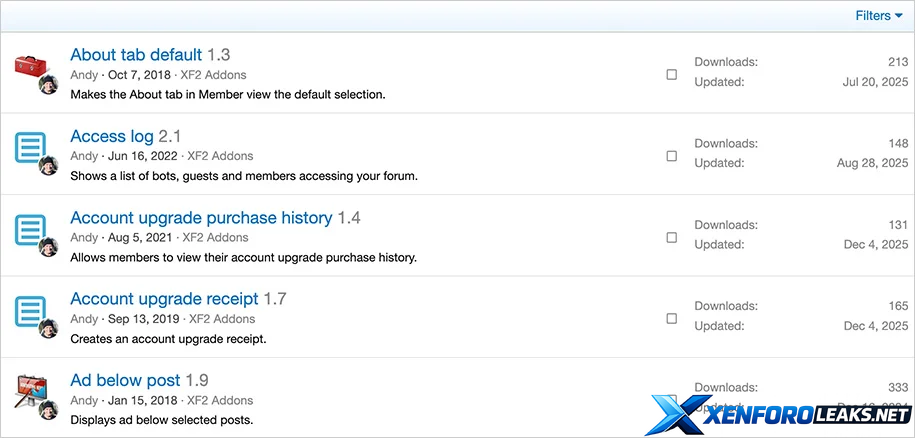Open the Account upgrade purchase history title link
The height and width of the screenshot is (438, 915).
pyautogui.click(x=201, y=218)
